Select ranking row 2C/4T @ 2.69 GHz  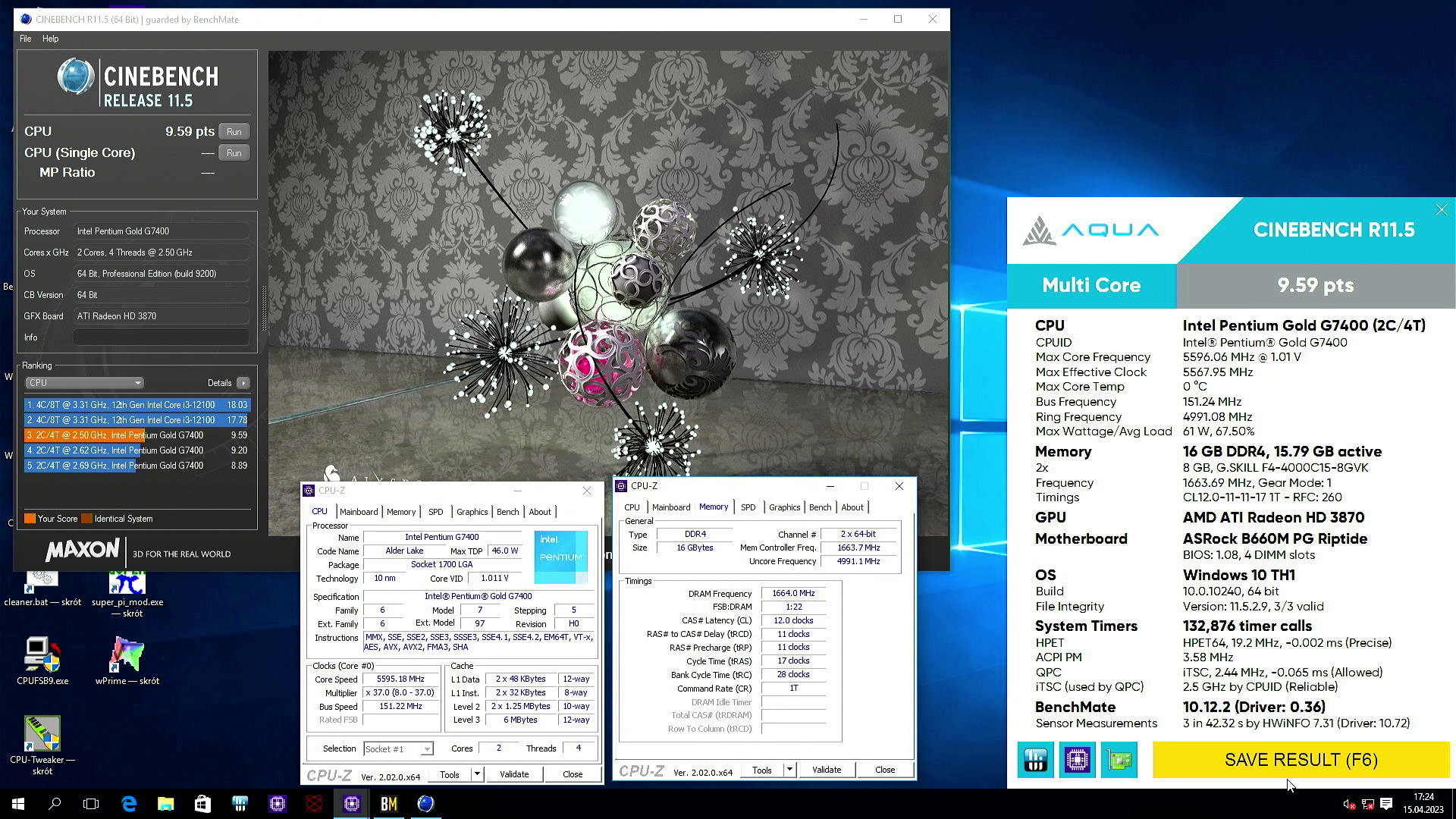[137, 466]
